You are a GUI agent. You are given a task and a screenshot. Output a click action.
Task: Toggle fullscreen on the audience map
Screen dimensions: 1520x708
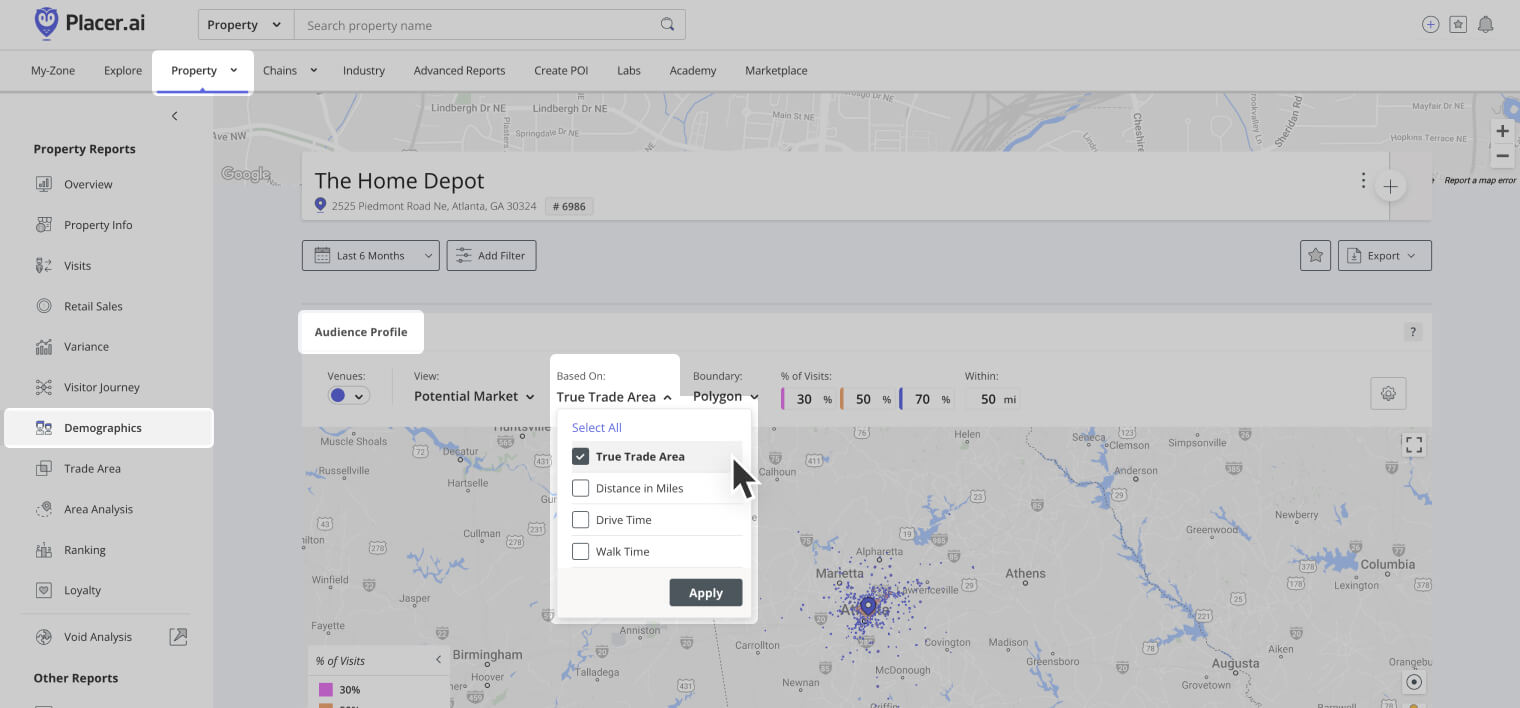point(1414,446)
